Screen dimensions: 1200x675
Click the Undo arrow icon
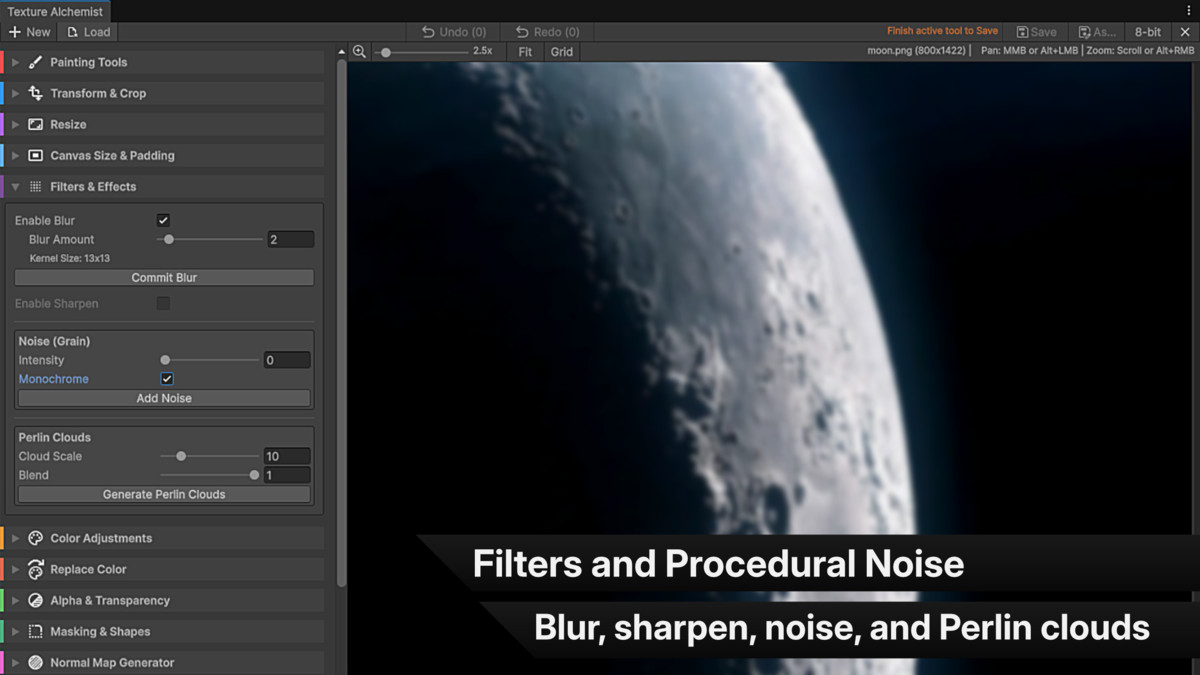[x=428, y=32]
